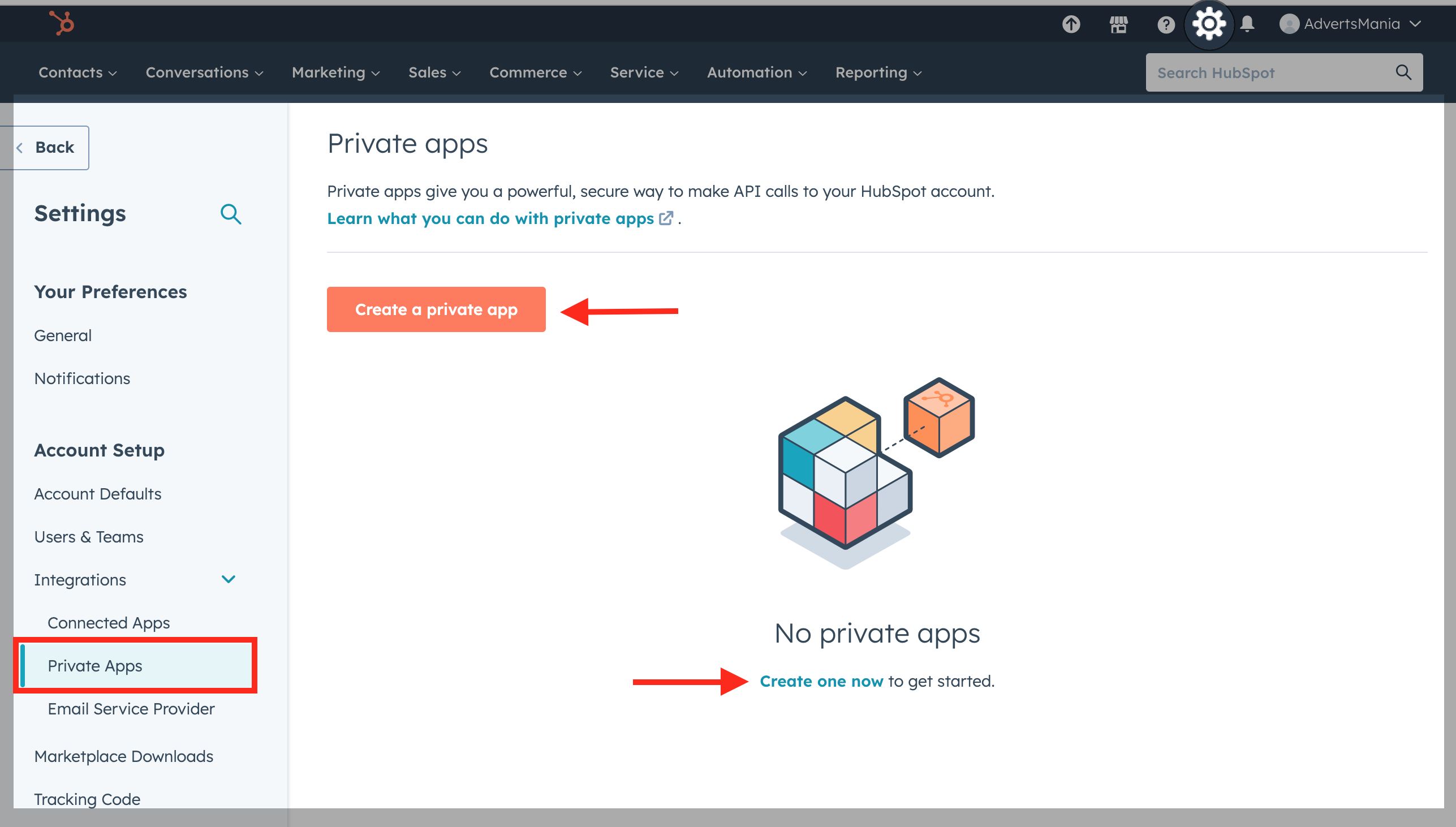Open the settings gear icon
The image size is (1456, 827).
point(1208,24)
